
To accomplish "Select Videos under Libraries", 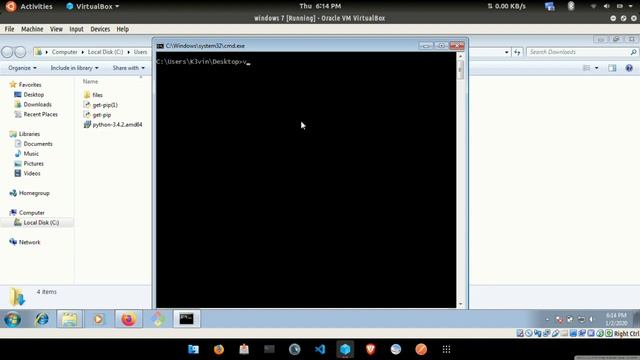I will 32,173.
